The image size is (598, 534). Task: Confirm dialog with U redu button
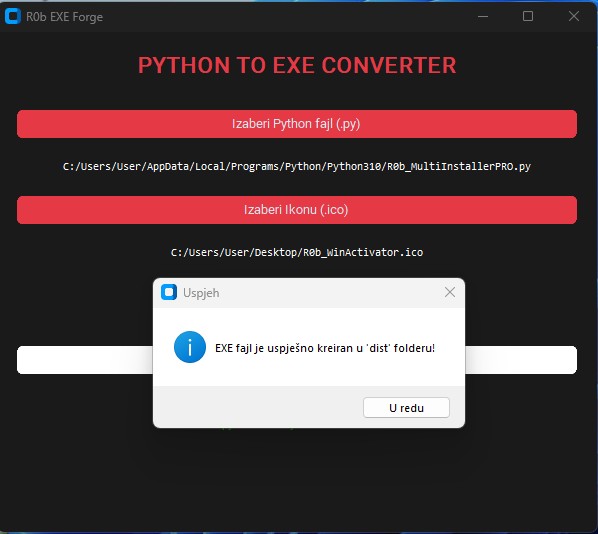tap(406, 408)
